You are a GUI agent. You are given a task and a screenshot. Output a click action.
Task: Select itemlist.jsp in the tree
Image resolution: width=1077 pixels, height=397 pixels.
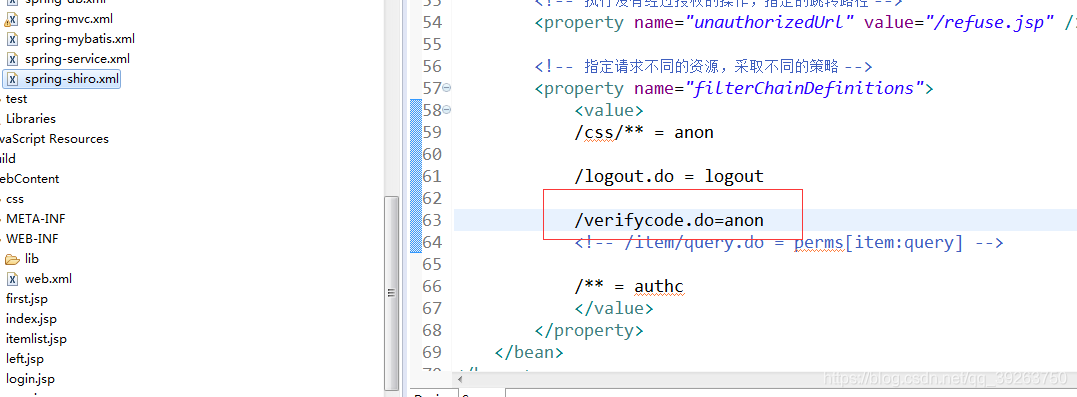(36, 339)
